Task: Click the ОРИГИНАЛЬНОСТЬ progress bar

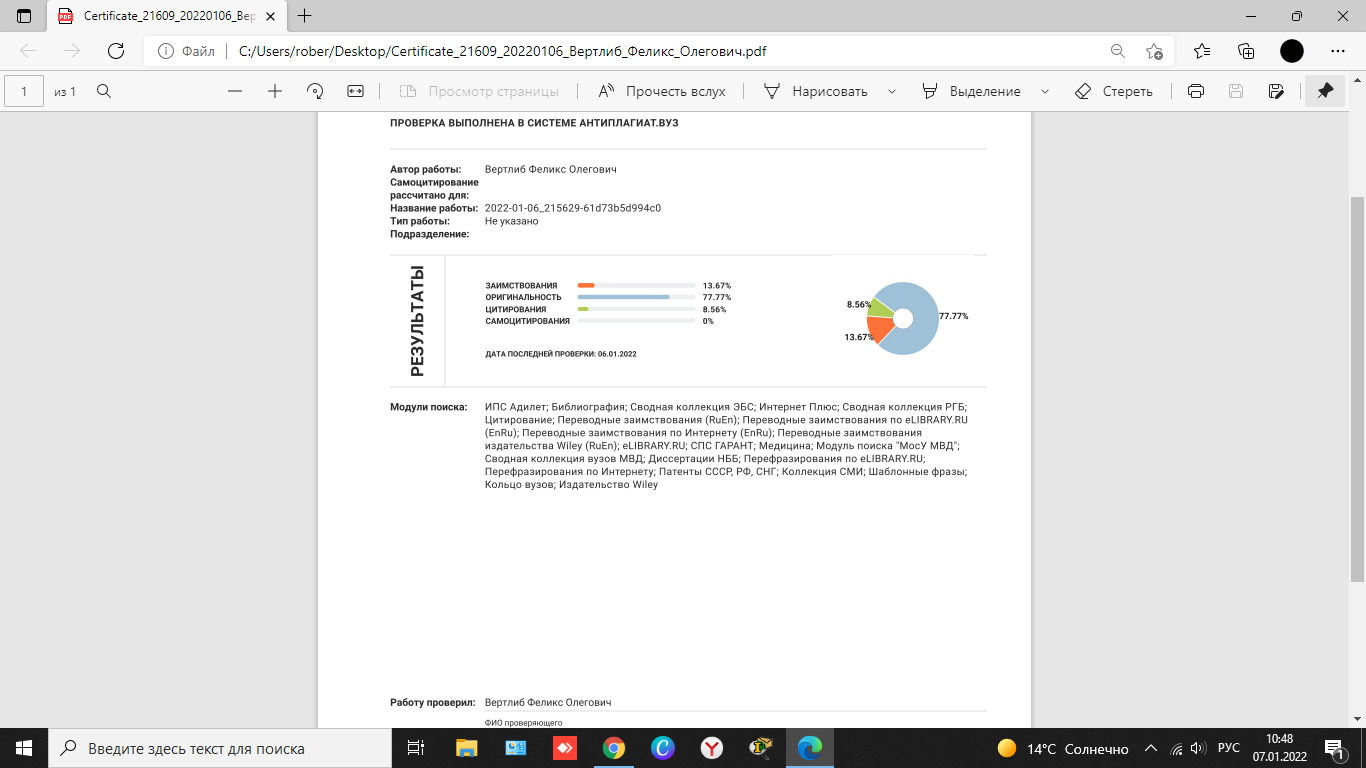Action: tap(636, 298)
